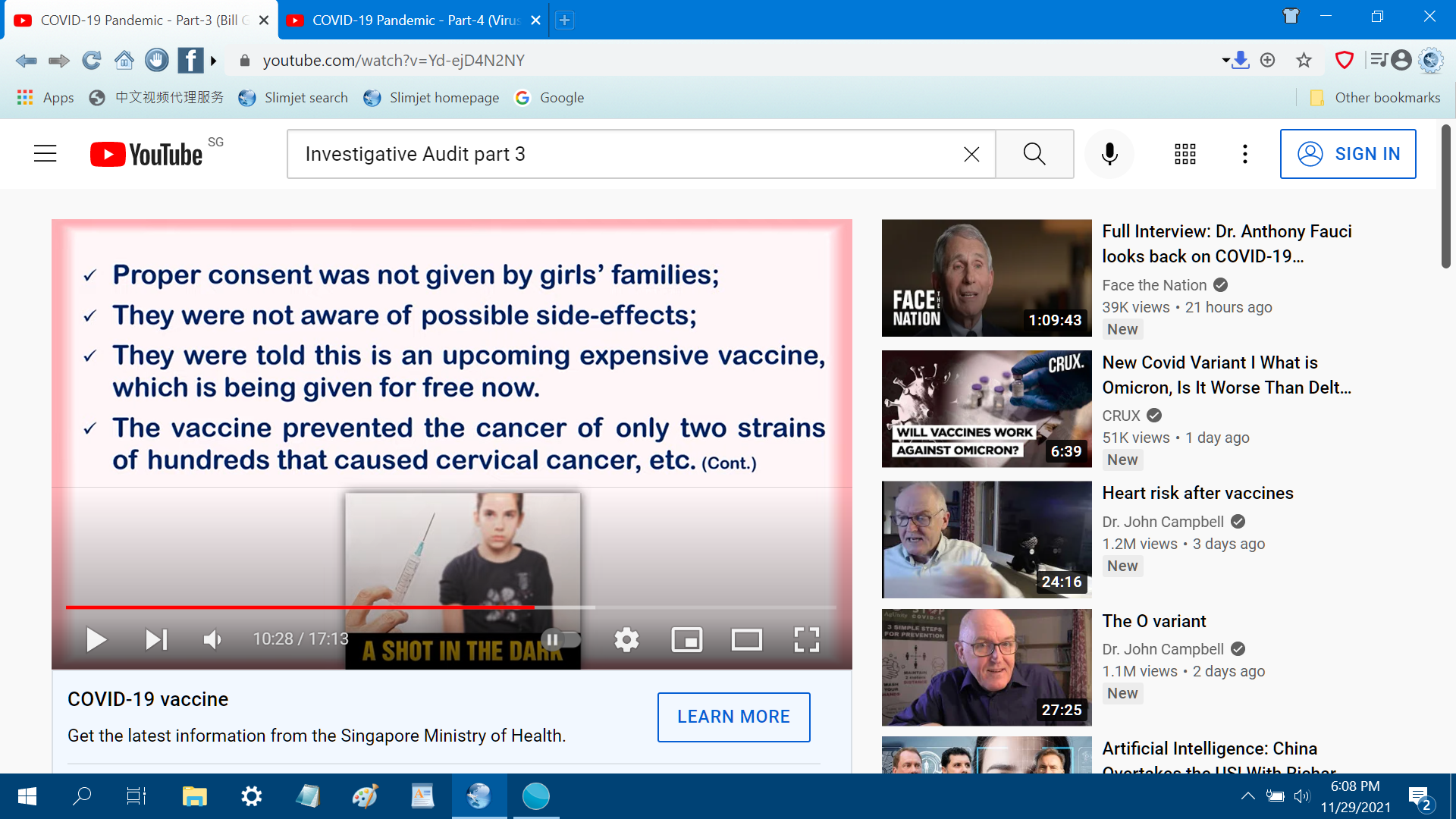Visit the Face the Nation channel
Screen dimensions: 1456x819
tap(1154, 285)
